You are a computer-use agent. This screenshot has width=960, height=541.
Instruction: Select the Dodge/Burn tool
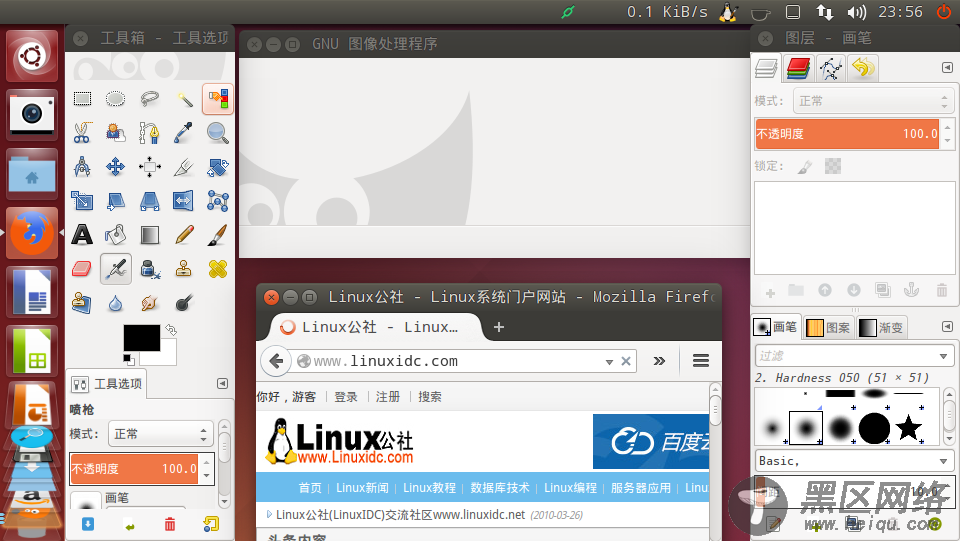click(184, 302)
